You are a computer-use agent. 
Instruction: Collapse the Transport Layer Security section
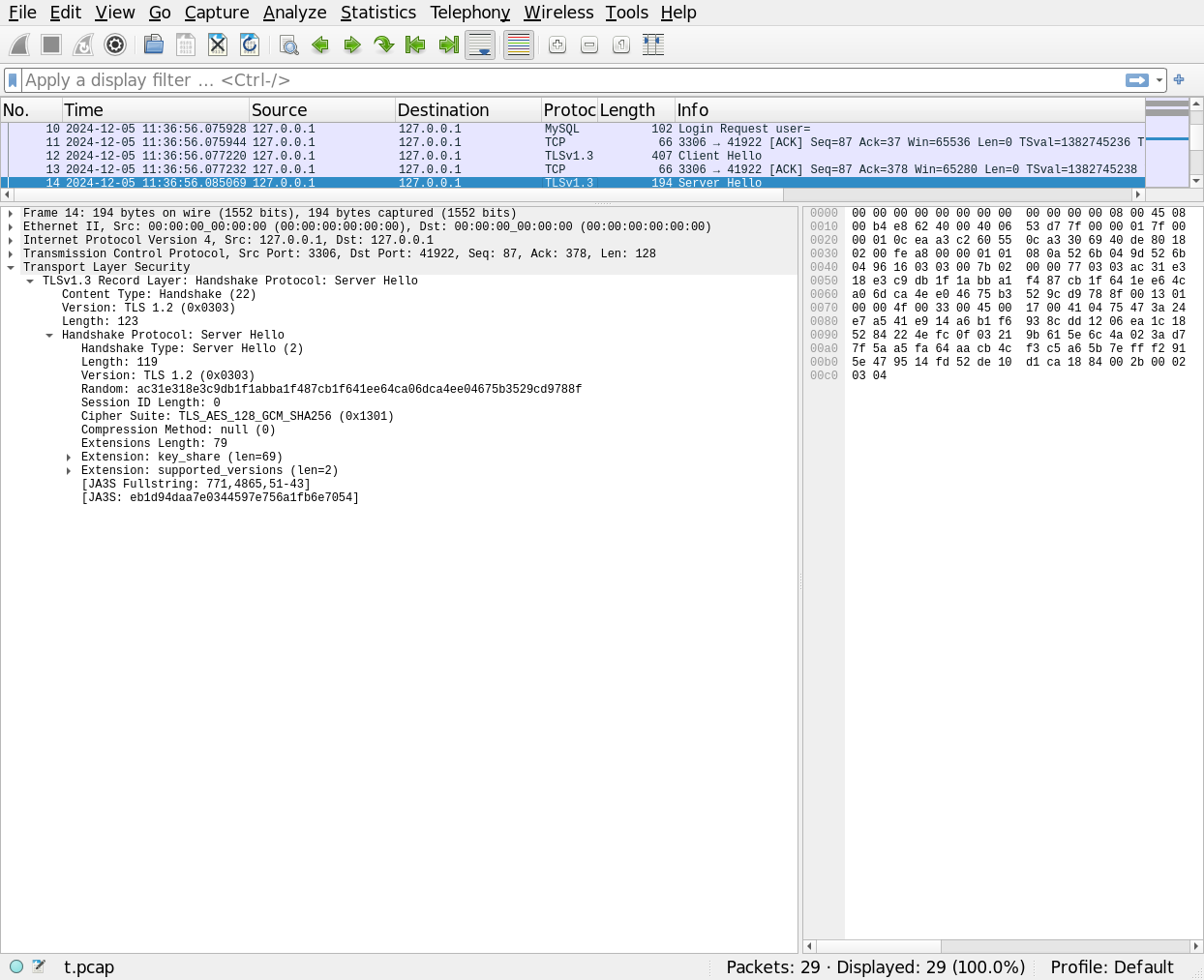11,268
